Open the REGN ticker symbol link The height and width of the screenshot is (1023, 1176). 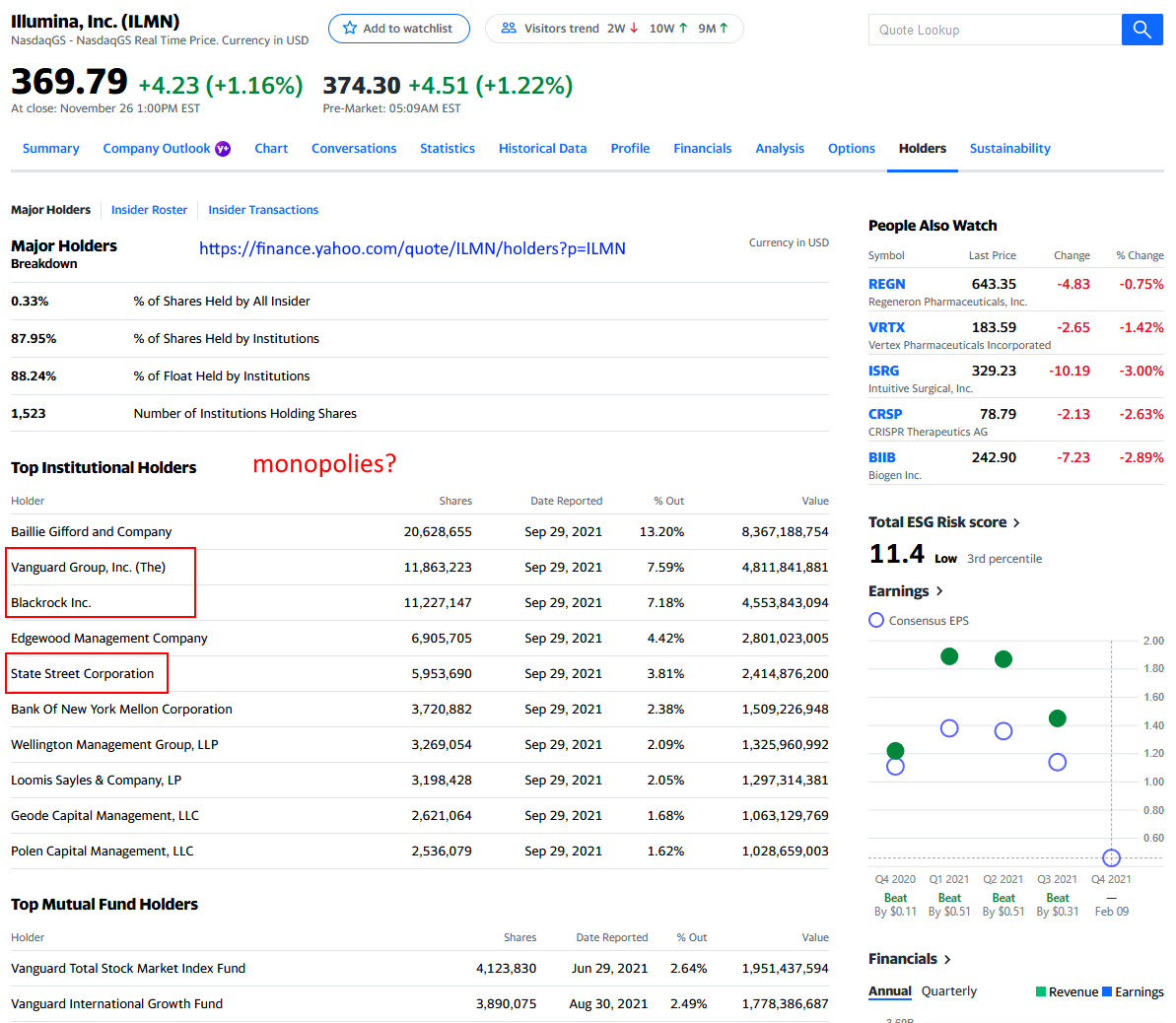pos(886,284)
